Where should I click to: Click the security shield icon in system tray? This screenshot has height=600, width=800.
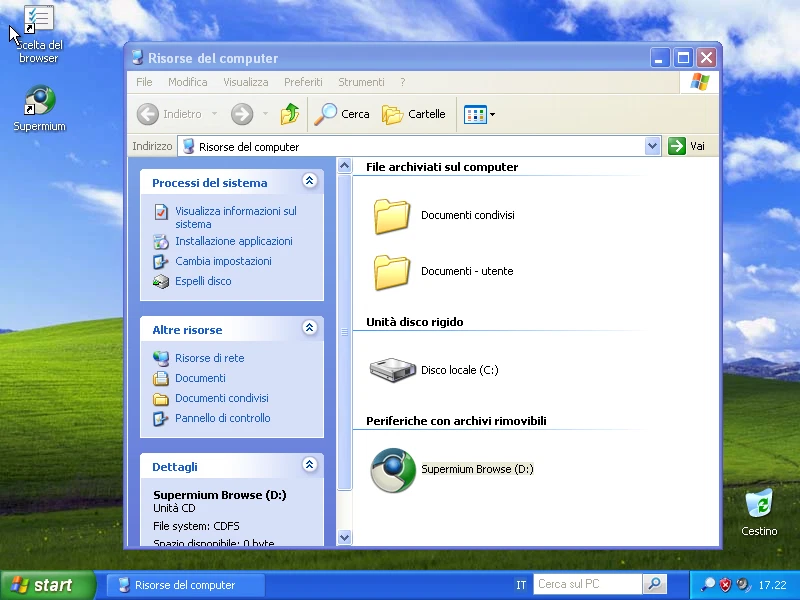click(x=724, y=584)
